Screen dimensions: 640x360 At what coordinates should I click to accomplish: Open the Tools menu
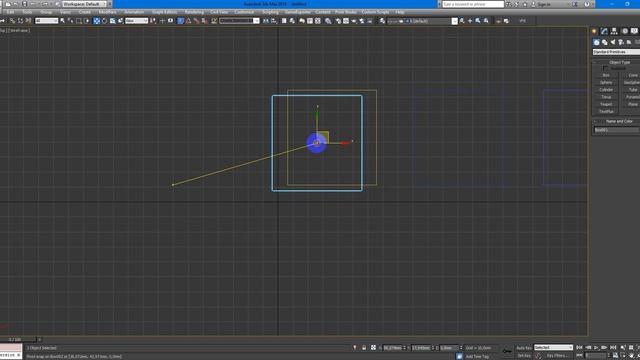(27, 12)
